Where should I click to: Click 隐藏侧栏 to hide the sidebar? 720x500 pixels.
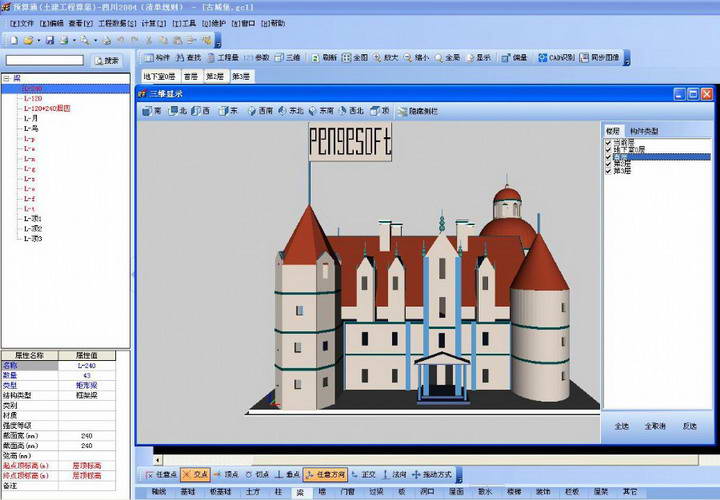coord(418,111)
